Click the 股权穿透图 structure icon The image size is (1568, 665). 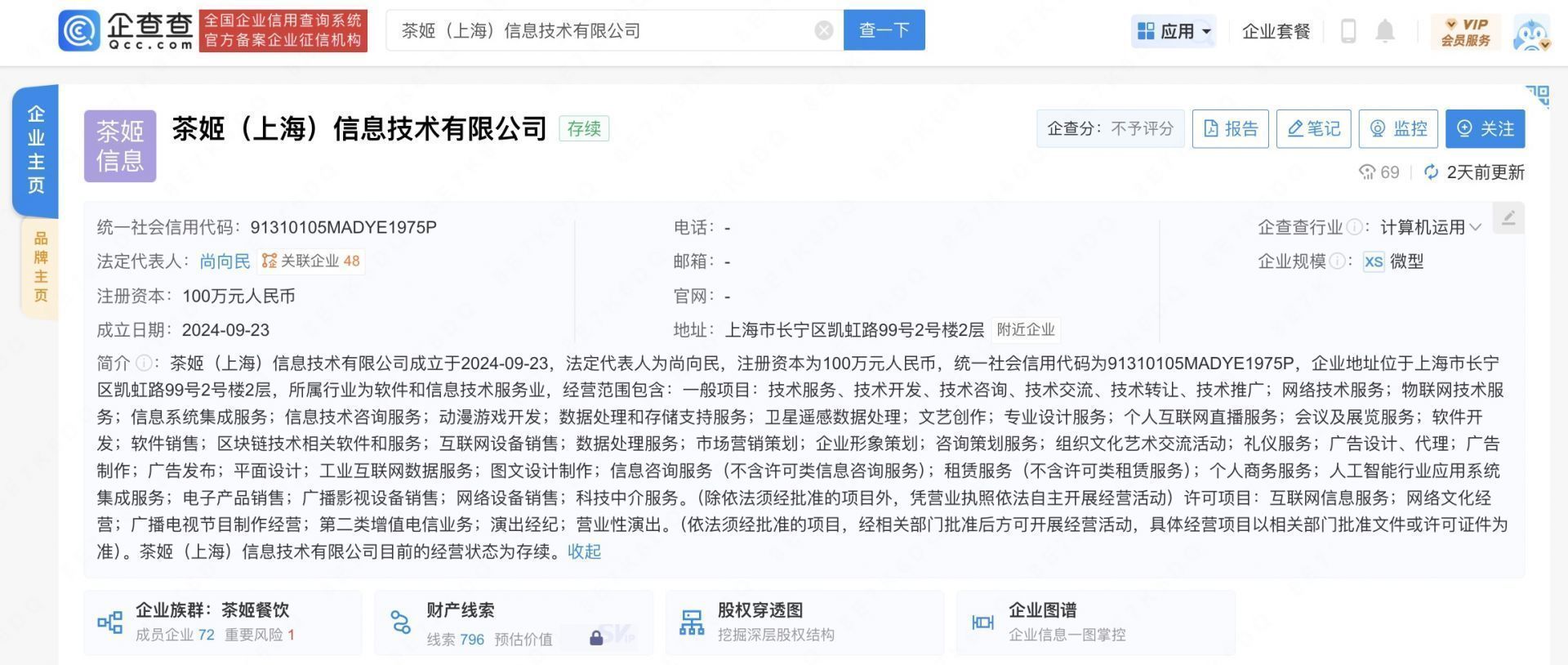click(x=692, y=623)
